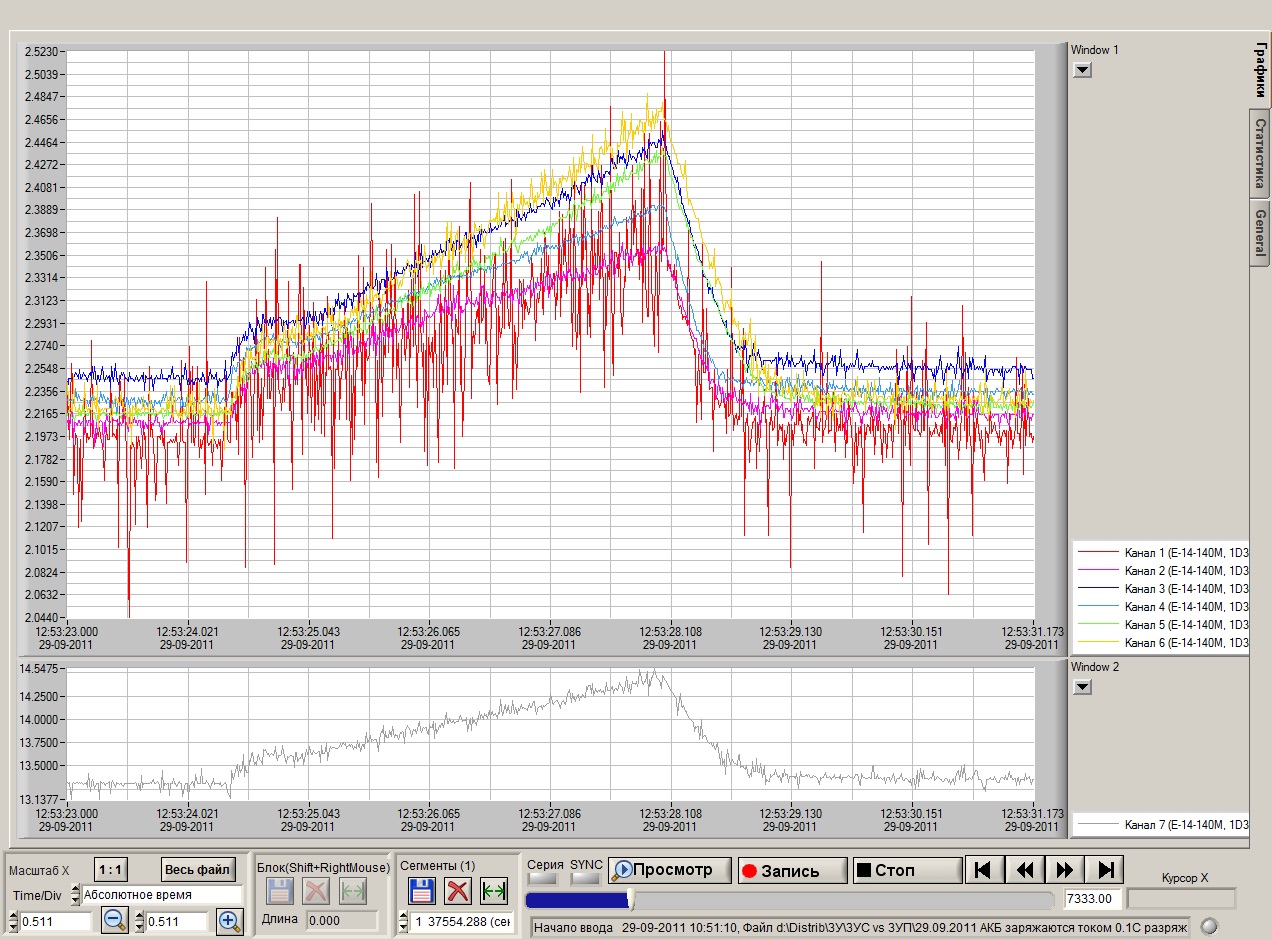Image resolution: width=1272 pixels, height=940 pixels.
Task: Delete segment using the red X icon
Action: 458,890
